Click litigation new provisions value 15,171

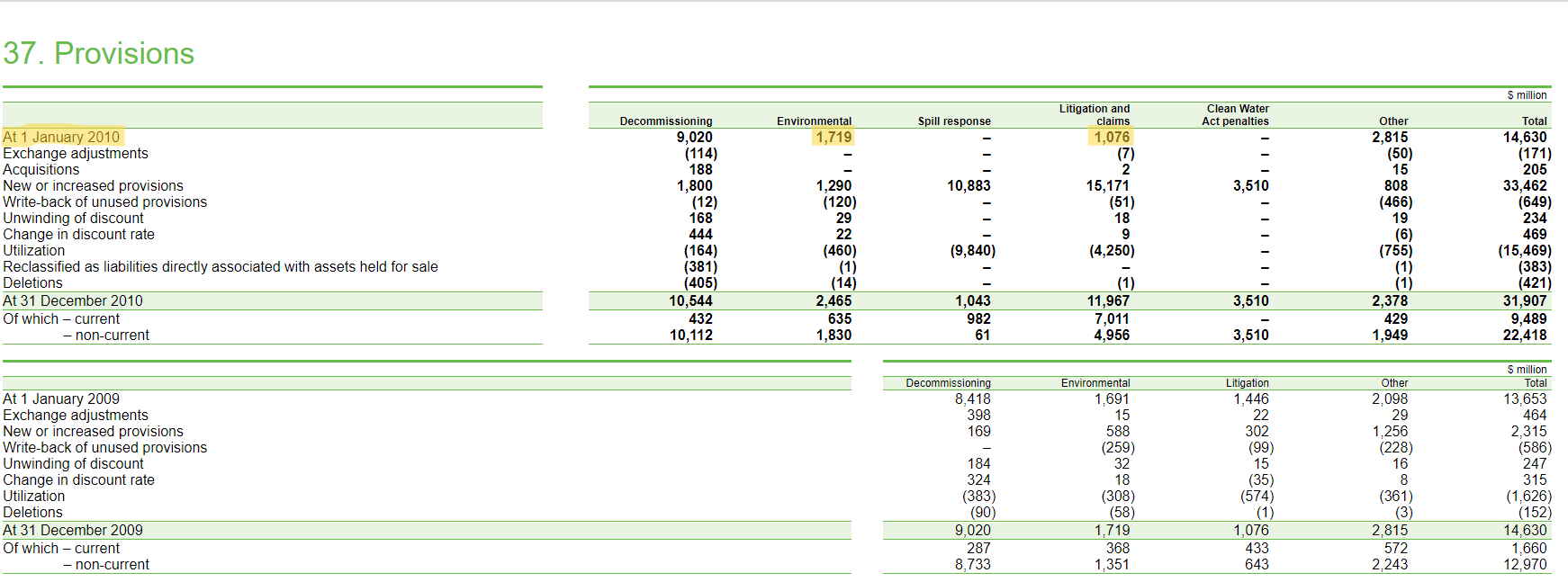tap(1107, 185)
